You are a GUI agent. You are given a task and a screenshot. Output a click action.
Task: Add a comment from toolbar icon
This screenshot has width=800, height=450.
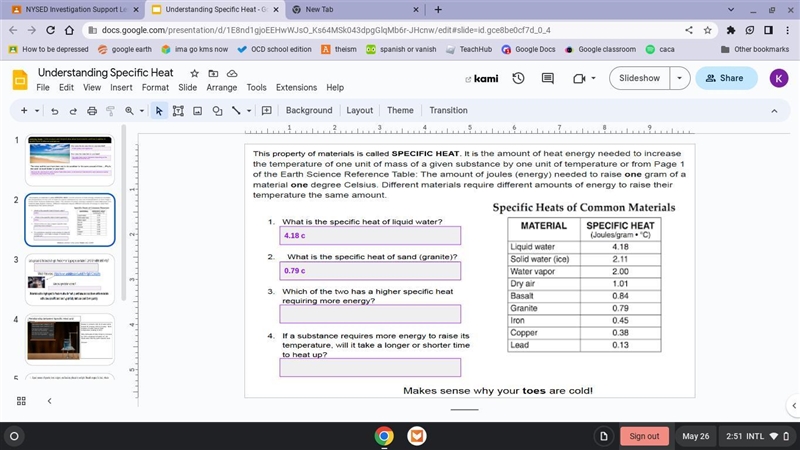[x=266, y=111]
